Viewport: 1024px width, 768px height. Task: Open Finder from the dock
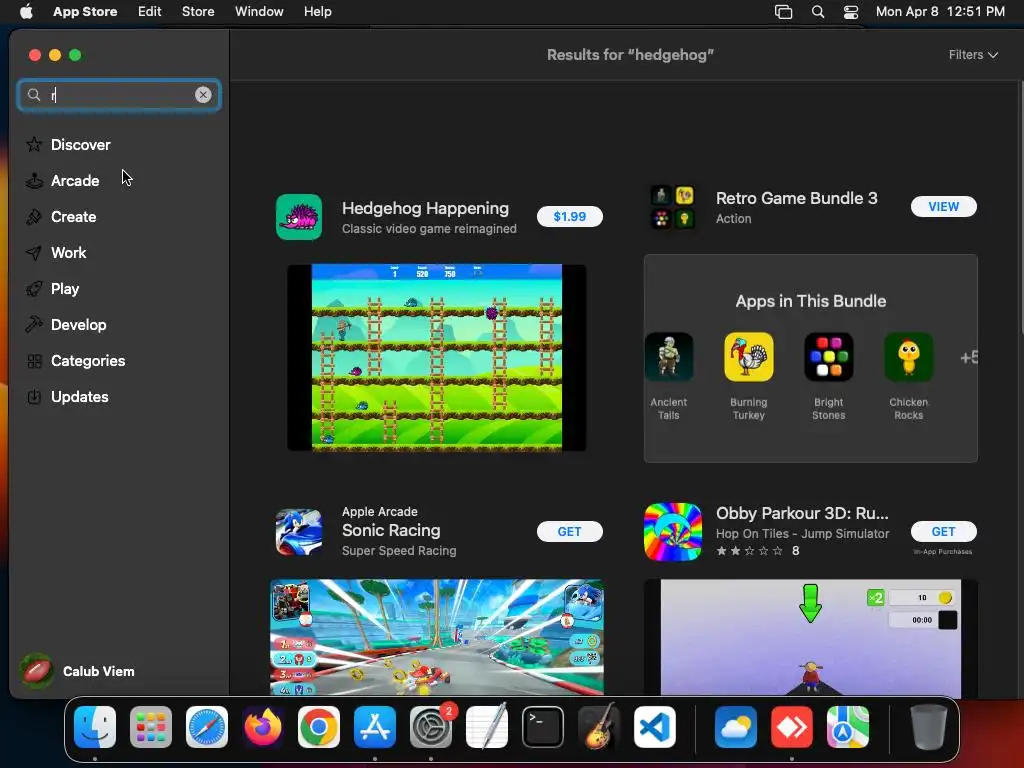(x=95, y=727)
